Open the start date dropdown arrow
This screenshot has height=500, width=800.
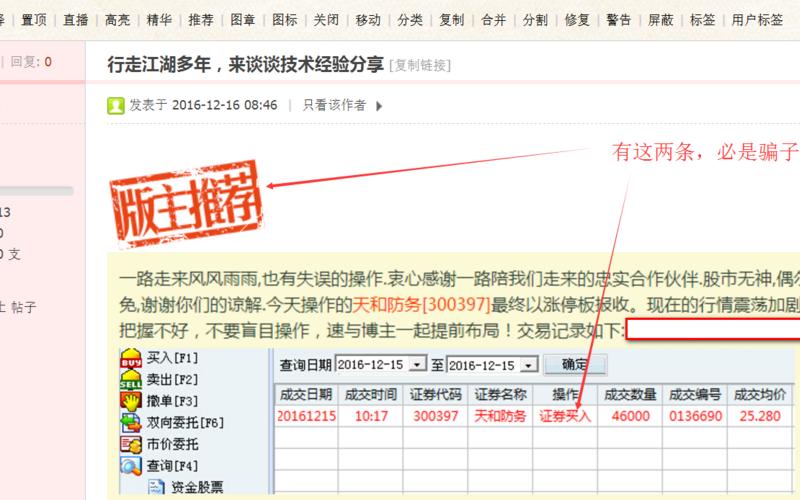point(418,365)
